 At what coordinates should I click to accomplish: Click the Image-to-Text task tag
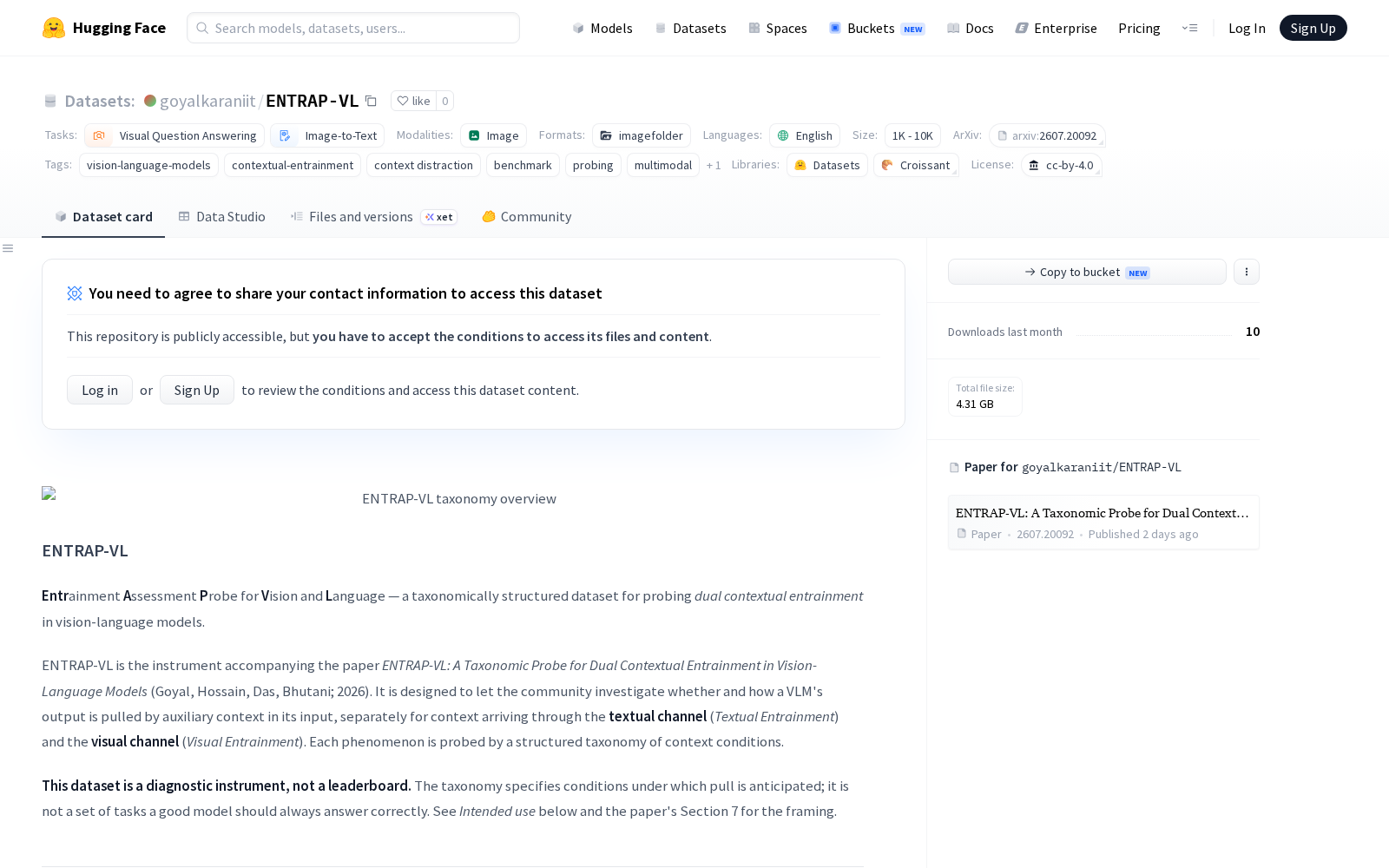click(327, 135)
